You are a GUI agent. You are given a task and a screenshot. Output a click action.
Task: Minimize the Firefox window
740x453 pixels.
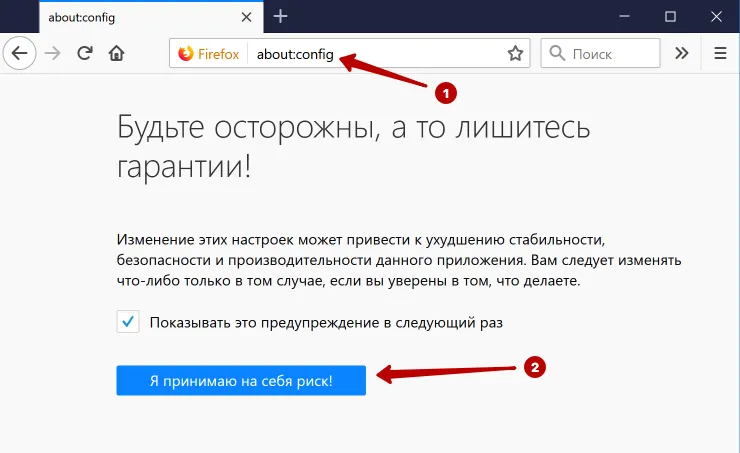624,17
